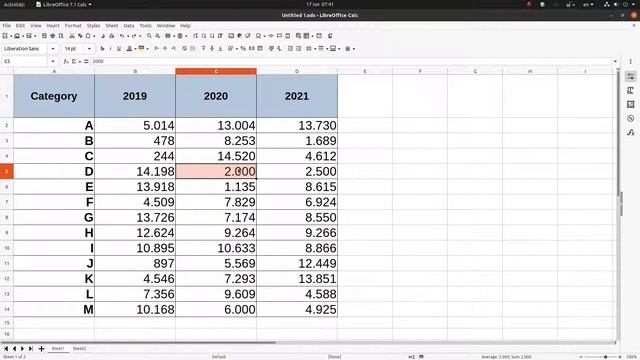The height and width of the screenshot is (360, 640).
Task: Click the Sum sigma icon
Action: pos(74,61)
